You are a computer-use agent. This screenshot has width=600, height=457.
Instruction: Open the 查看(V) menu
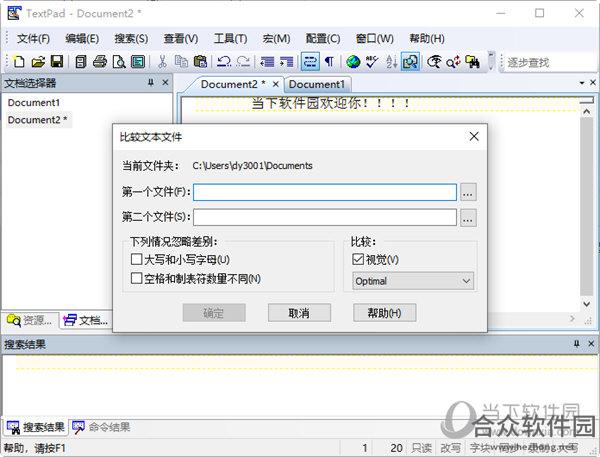pyautogui.click(x=181, y=38)
